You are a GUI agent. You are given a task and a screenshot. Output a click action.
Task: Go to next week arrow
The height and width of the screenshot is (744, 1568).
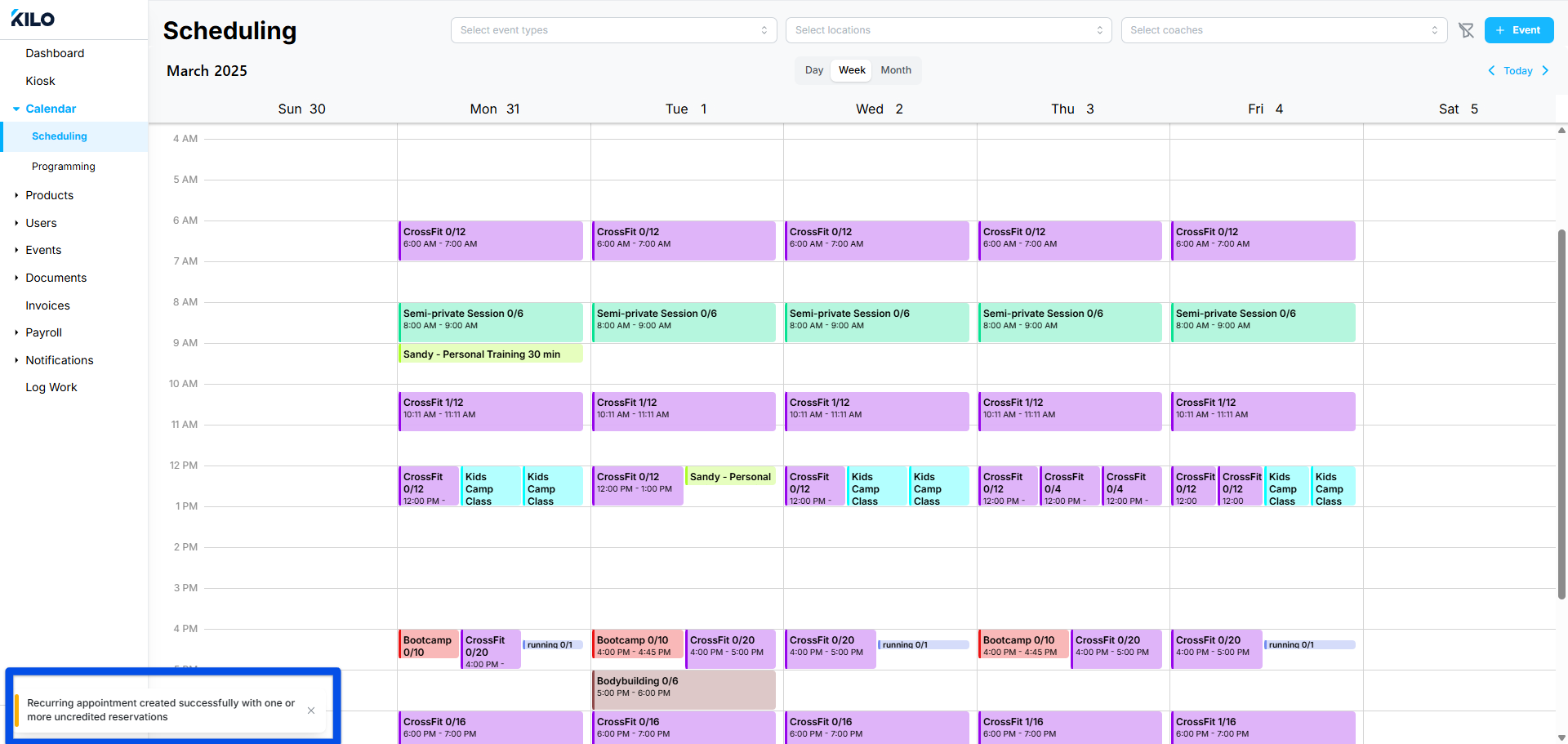tap(1545, 71)
